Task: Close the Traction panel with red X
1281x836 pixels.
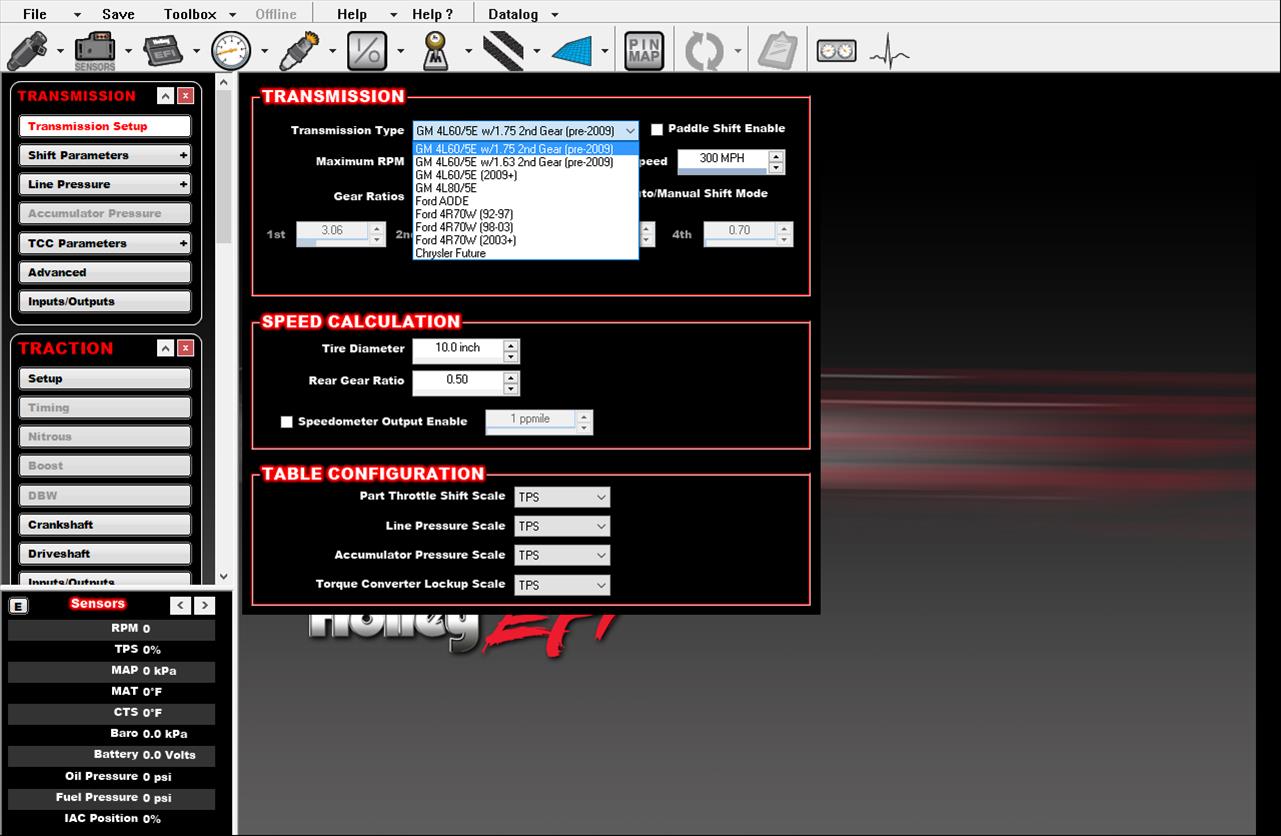Action: 186,348
